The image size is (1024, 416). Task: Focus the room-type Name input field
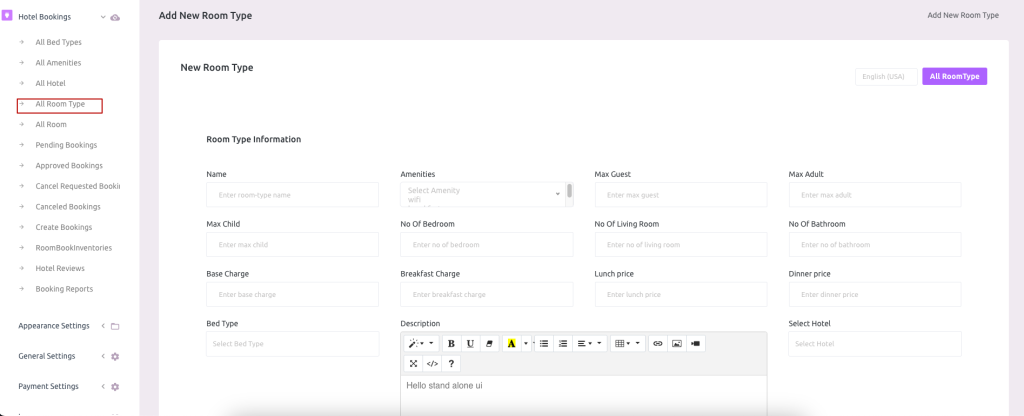293,195
